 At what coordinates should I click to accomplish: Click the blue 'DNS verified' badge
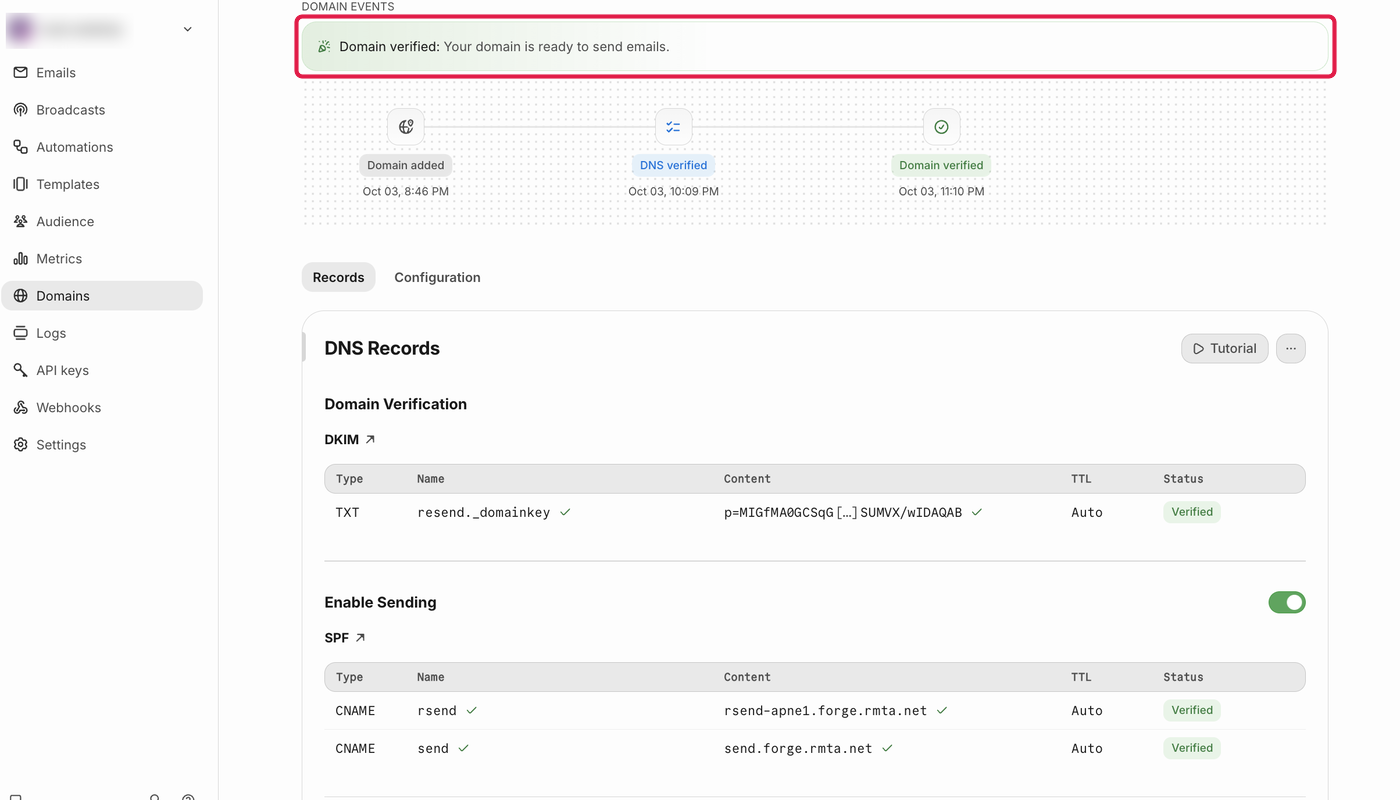pos(673,165)
